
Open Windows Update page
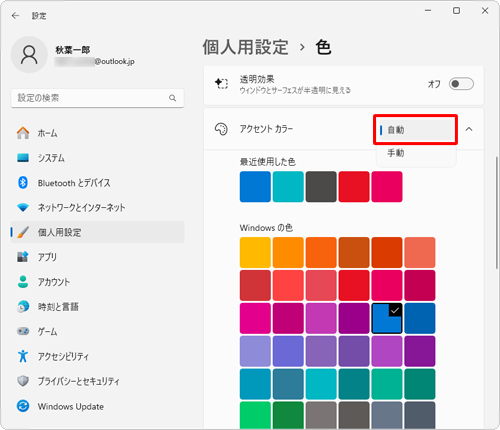(x=97, y=406)
